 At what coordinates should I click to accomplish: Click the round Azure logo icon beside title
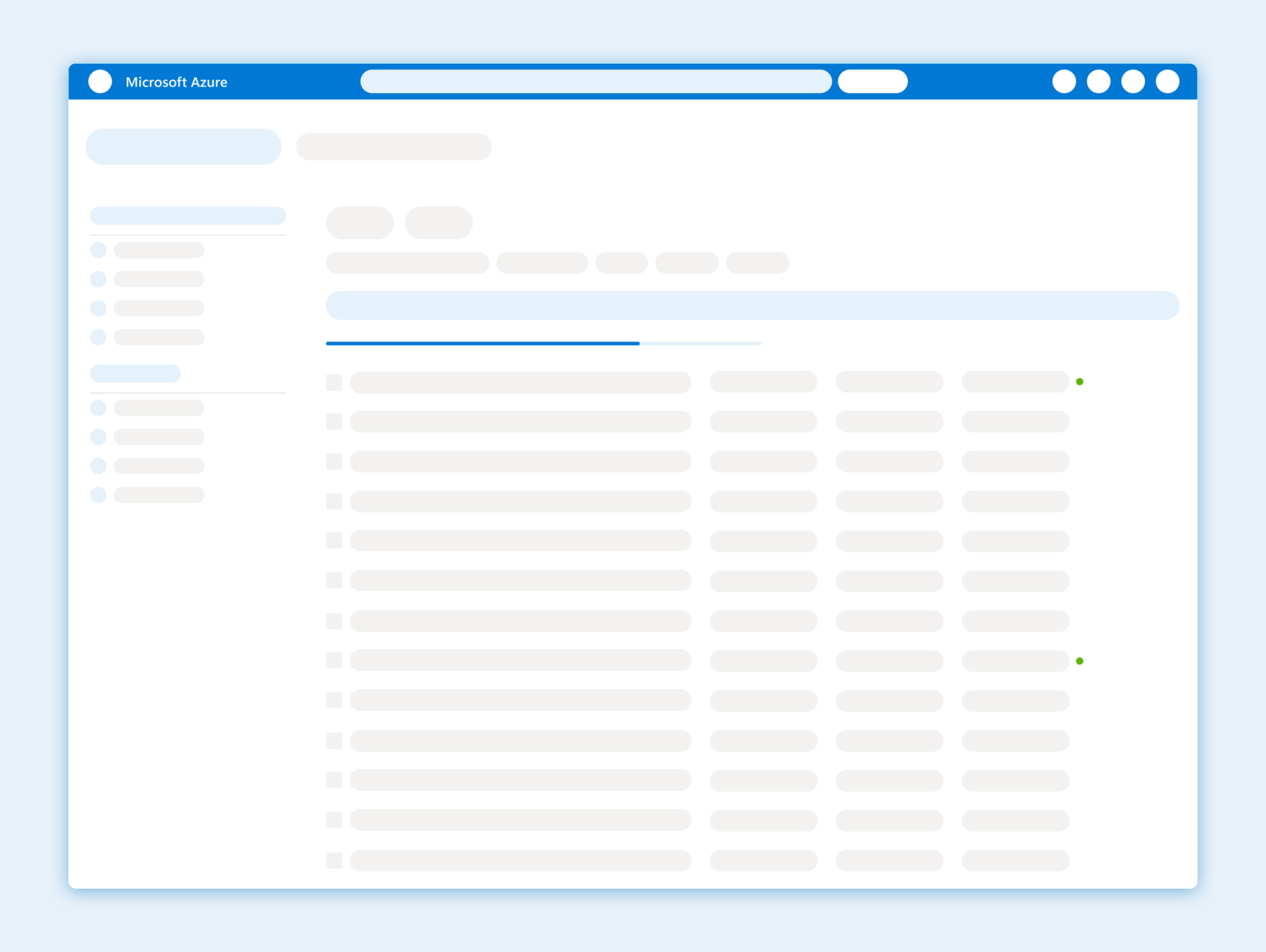(x=100, y=81)
